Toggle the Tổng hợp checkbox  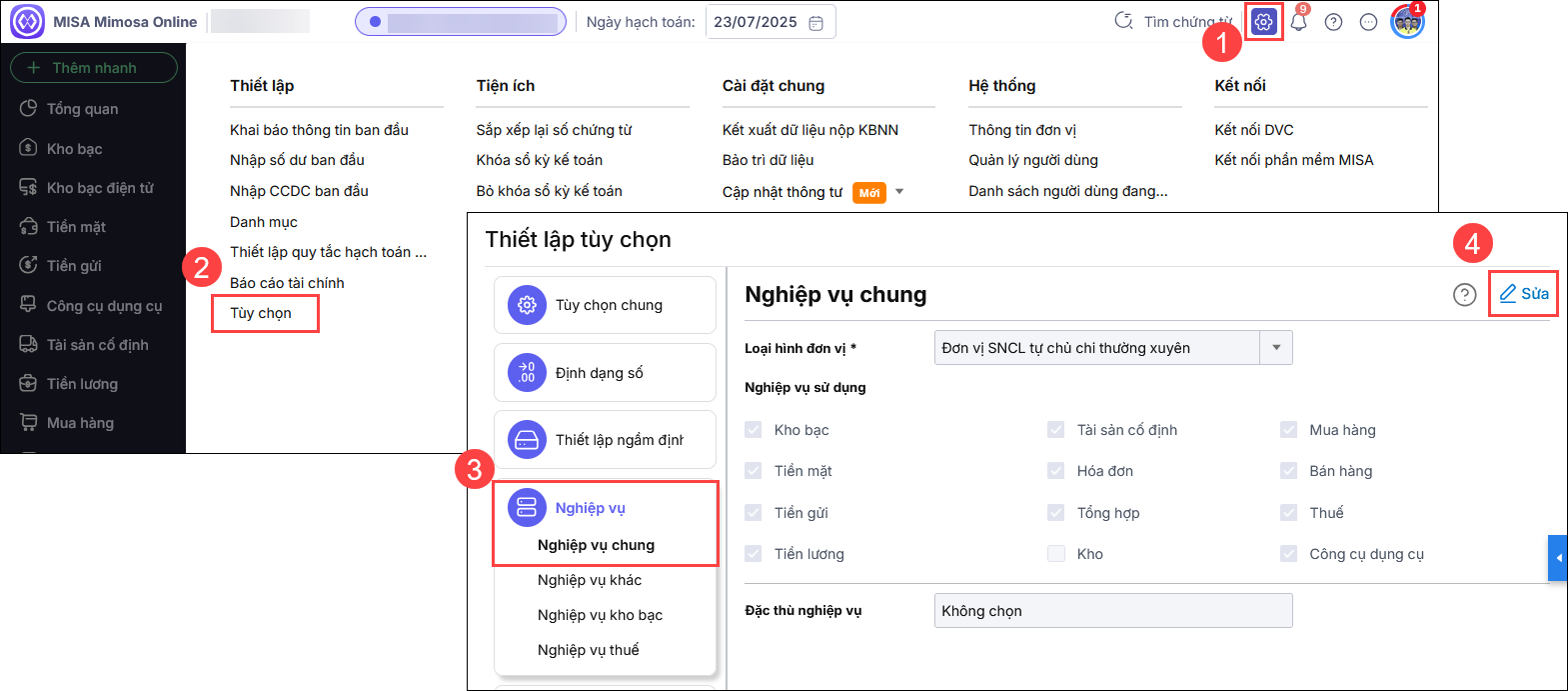1055,513
